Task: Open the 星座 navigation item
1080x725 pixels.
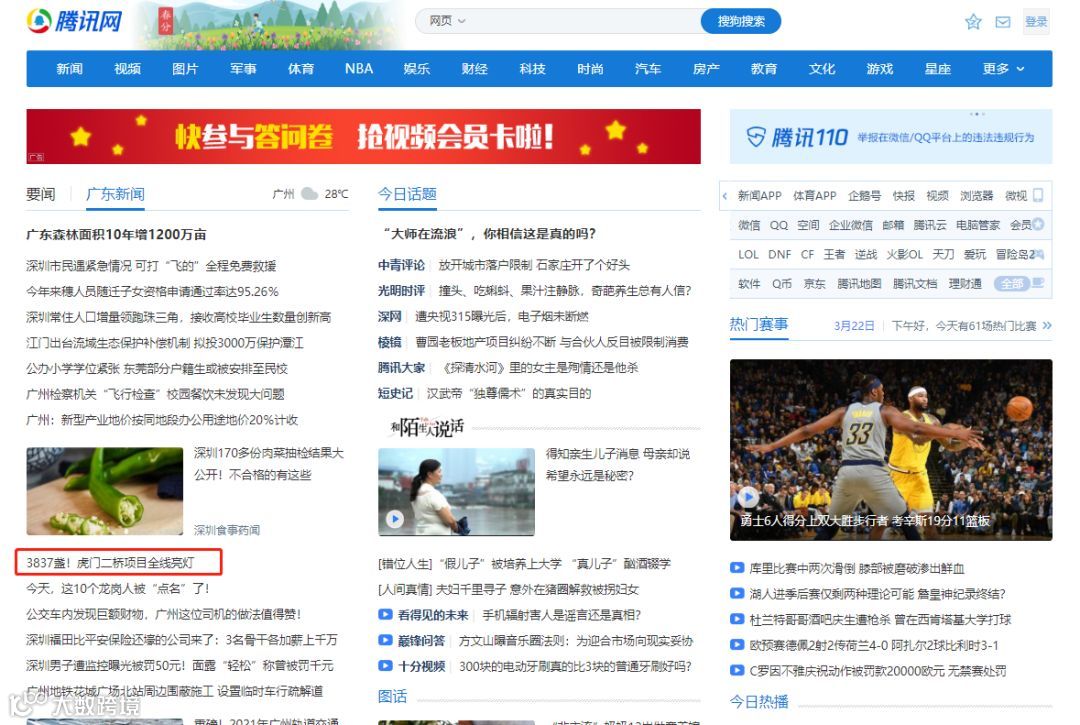Action: [937, 69]
